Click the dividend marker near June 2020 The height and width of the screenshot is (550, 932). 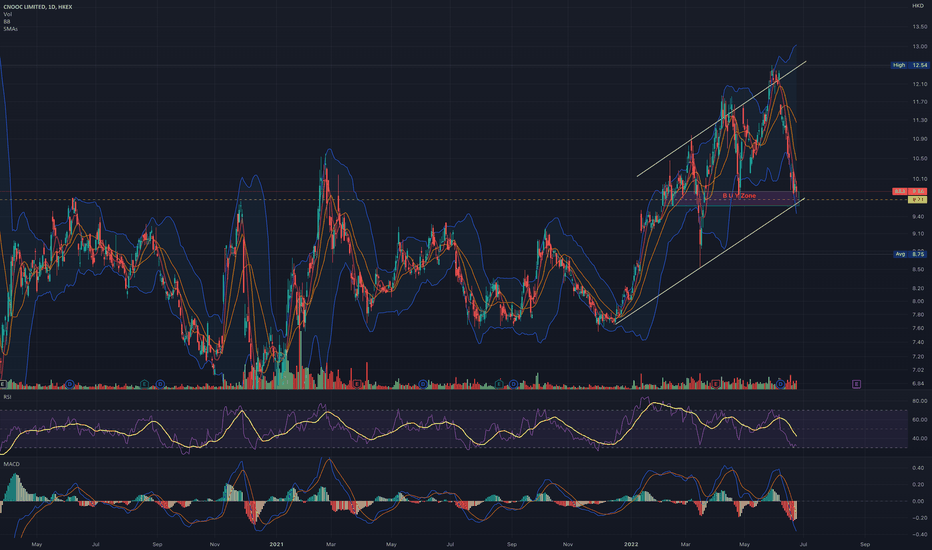click(70, 384)
